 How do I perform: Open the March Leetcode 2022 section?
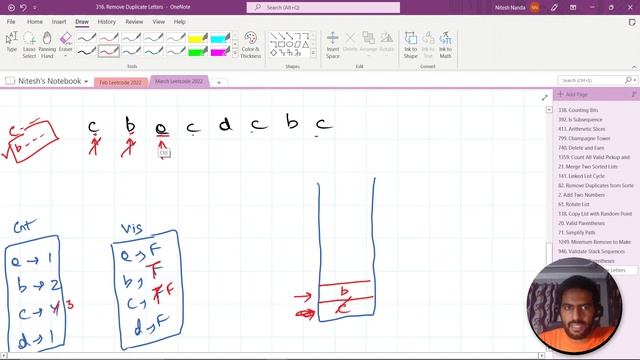pyautogui.click(x=179, y=81)
